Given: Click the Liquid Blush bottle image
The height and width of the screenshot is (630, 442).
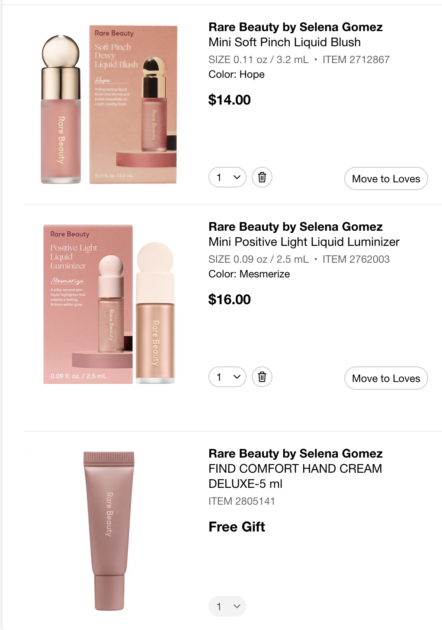Looking at the screenshot, I should tap(61, 109).
